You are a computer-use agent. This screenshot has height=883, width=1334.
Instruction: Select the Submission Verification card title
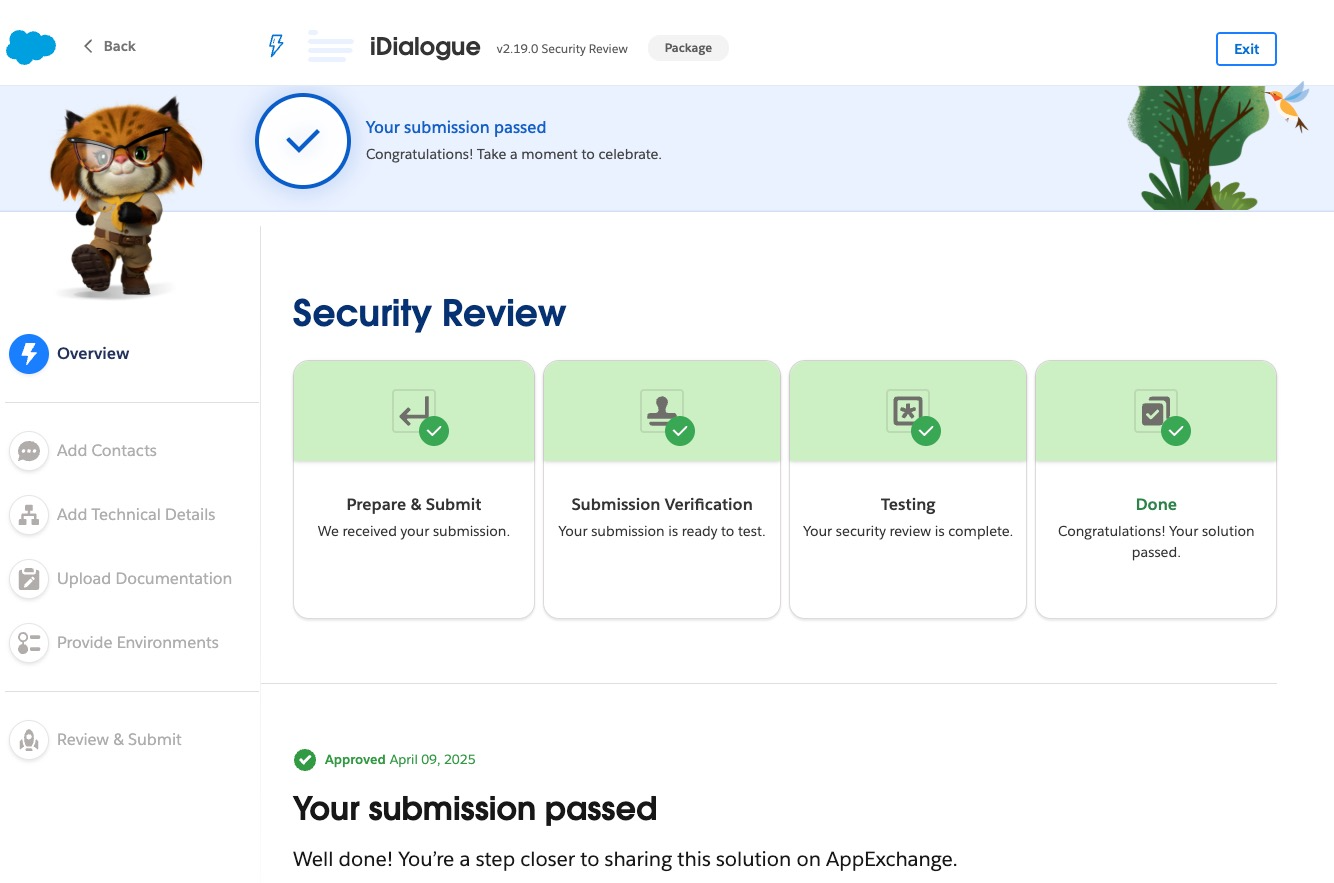[x=662, y=505]
